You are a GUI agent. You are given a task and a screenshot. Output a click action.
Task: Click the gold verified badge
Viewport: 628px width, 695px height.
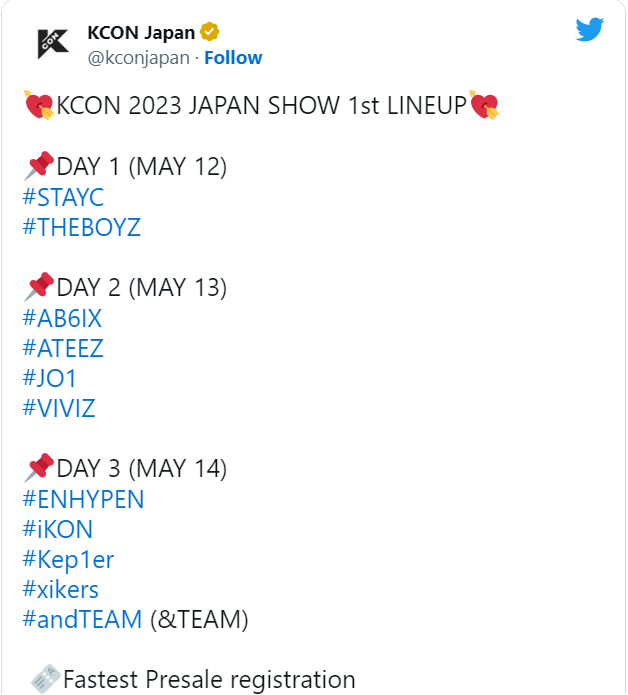pos(209,32)
